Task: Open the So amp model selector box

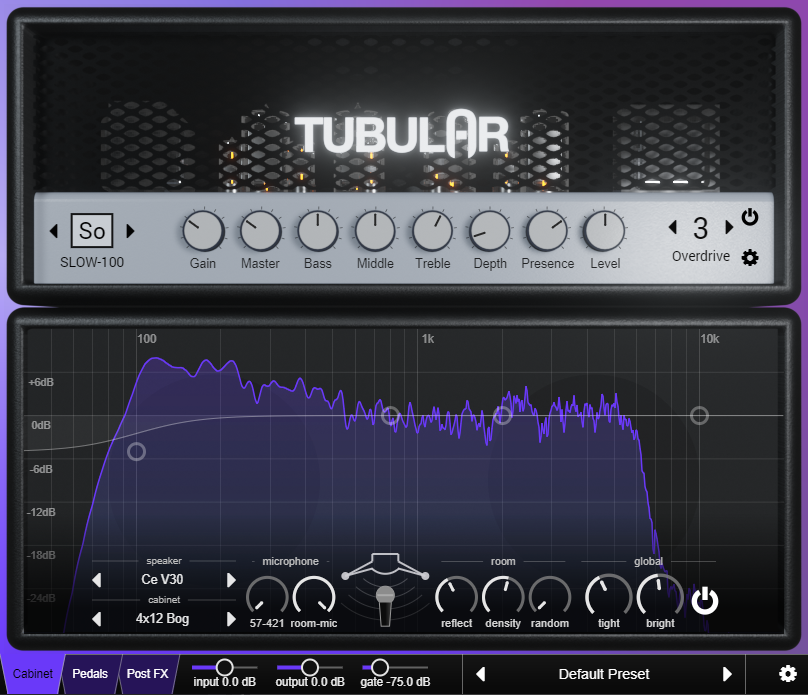Action: click(92, 230)
